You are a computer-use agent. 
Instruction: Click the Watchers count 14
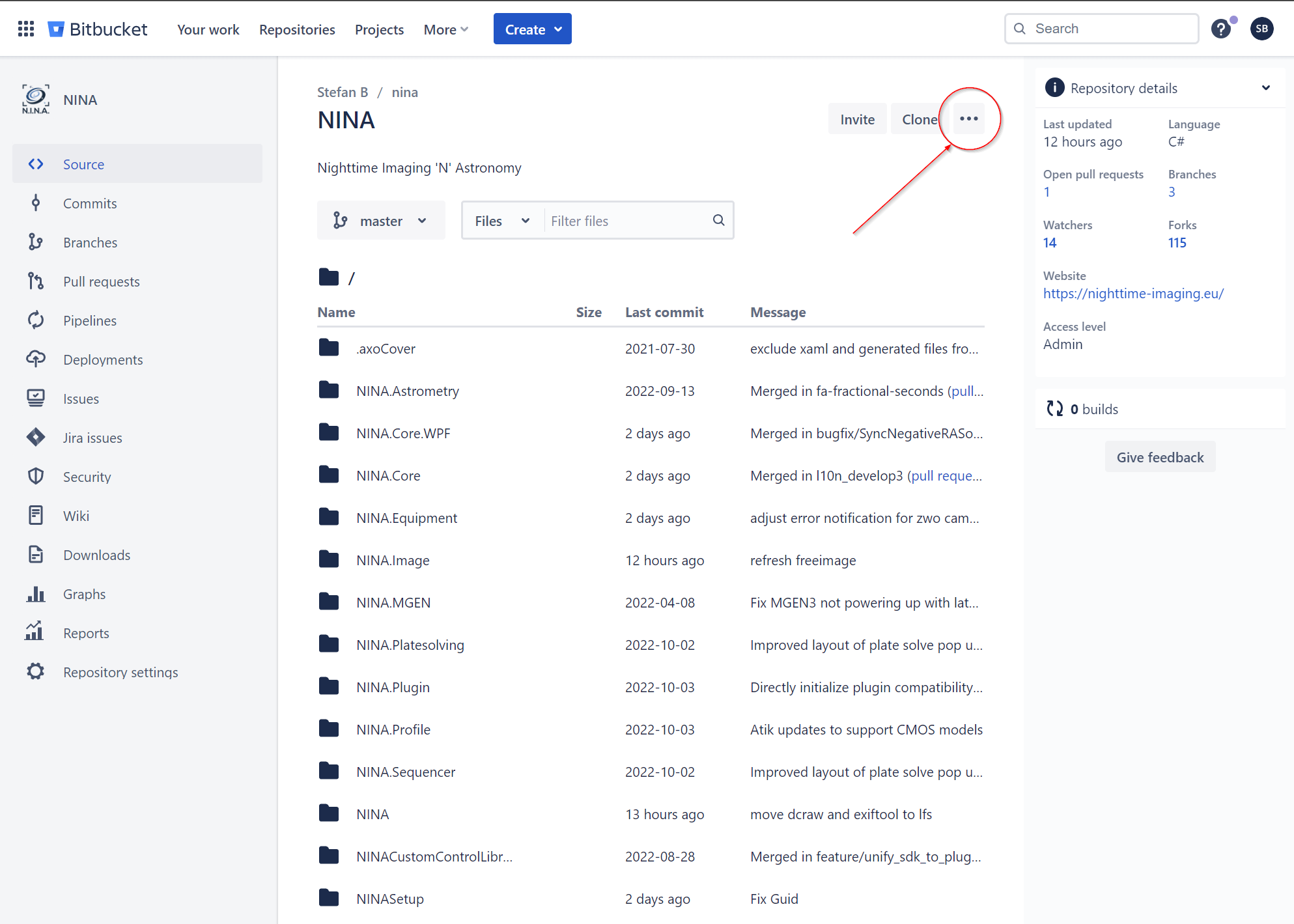[1049, 242]
